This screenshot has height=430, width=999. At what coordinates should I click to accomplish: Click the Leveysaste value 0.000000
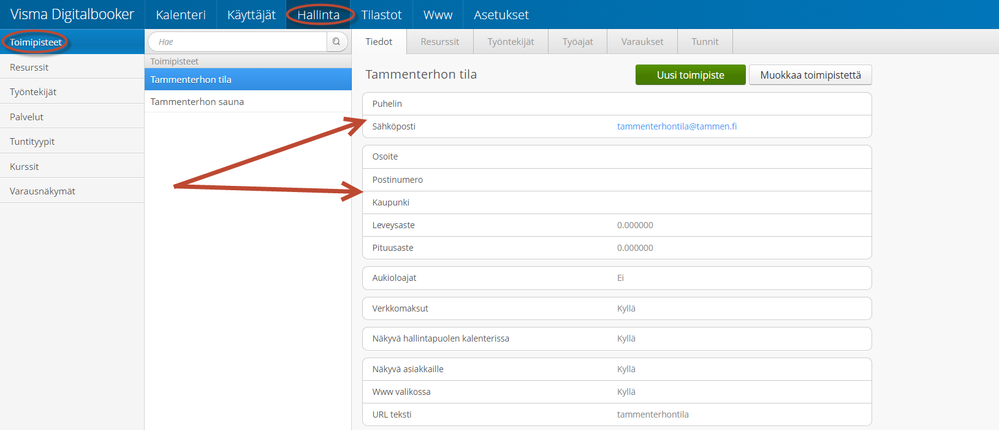[635, 226]
